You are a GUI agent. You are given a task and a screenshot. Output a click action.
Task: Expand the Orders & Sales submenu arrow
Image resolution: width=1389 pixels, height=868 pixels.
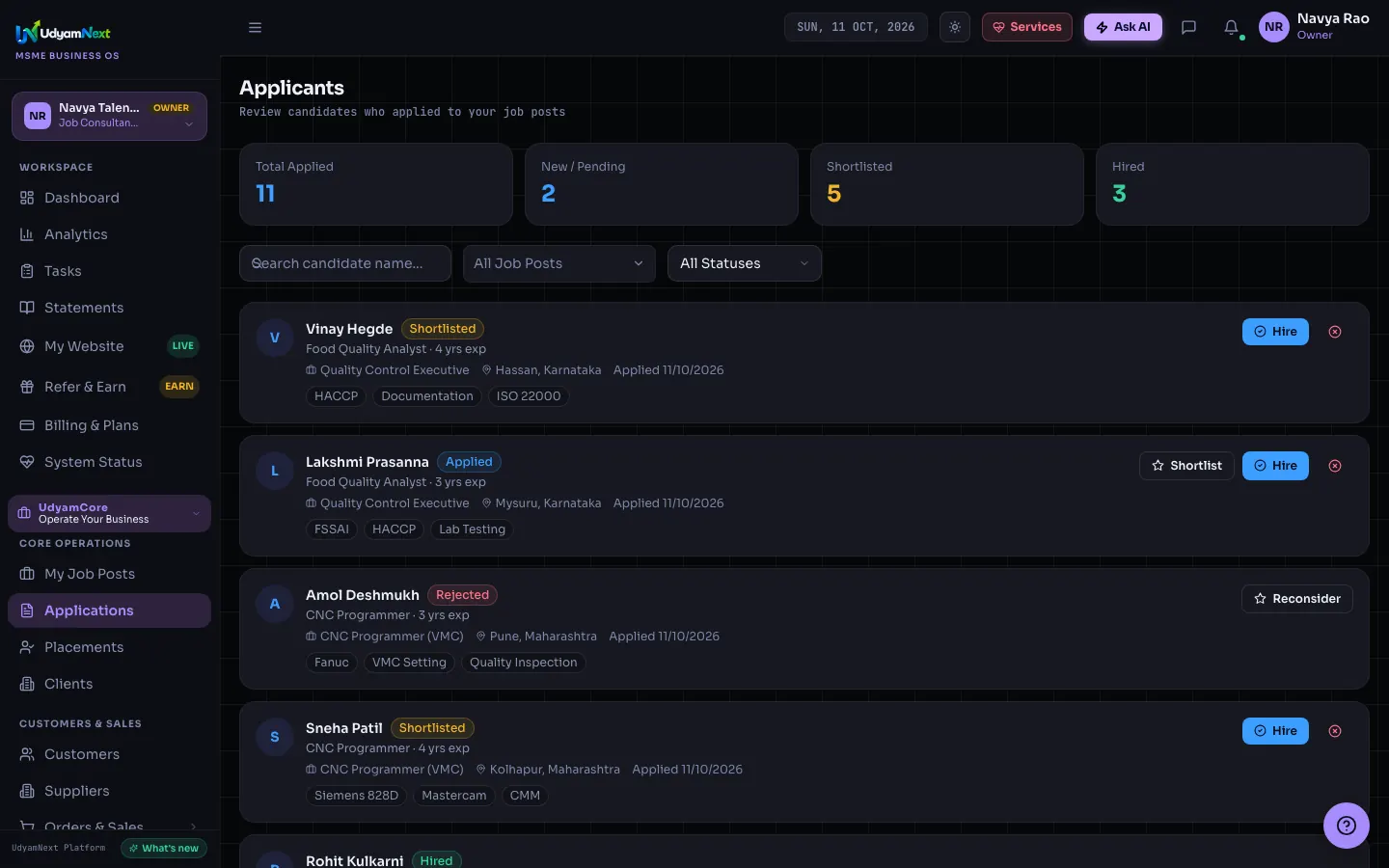coord(194,827)
